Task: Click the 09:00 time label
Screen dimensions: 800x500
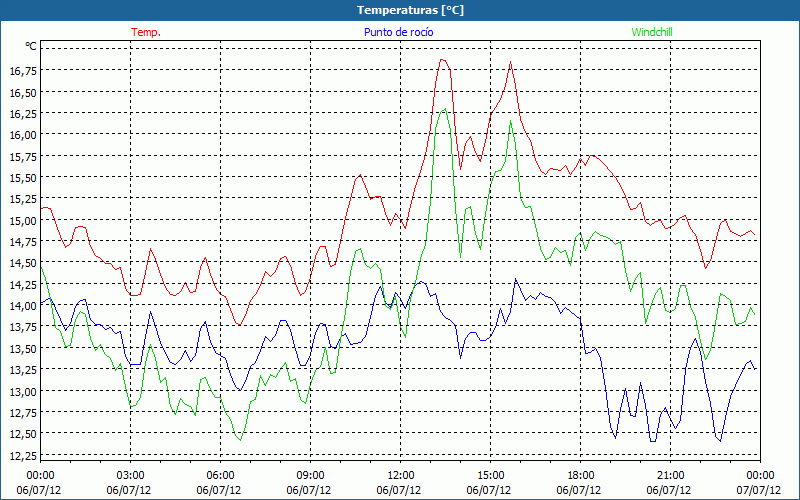Action: click(x=310, y=476)
